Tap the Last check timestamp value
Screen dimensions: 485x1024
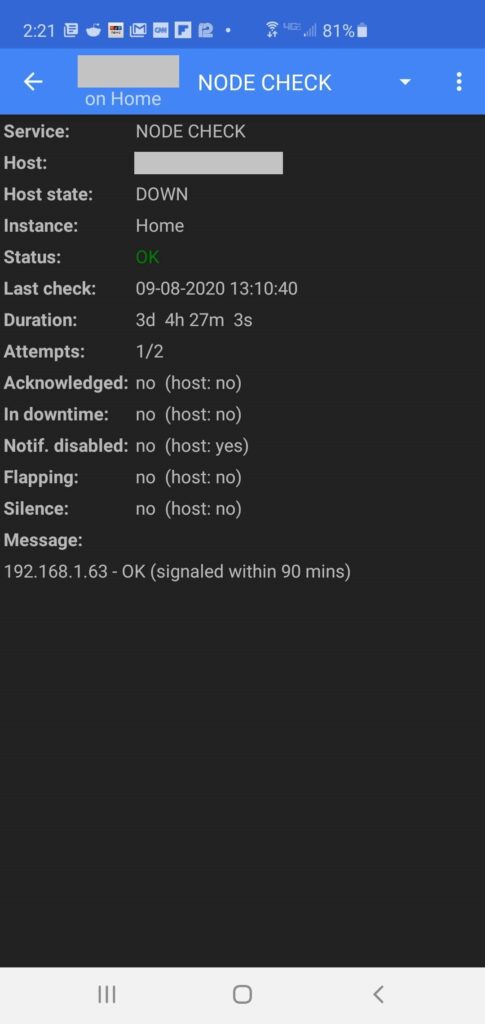click(x=217, y=289)
